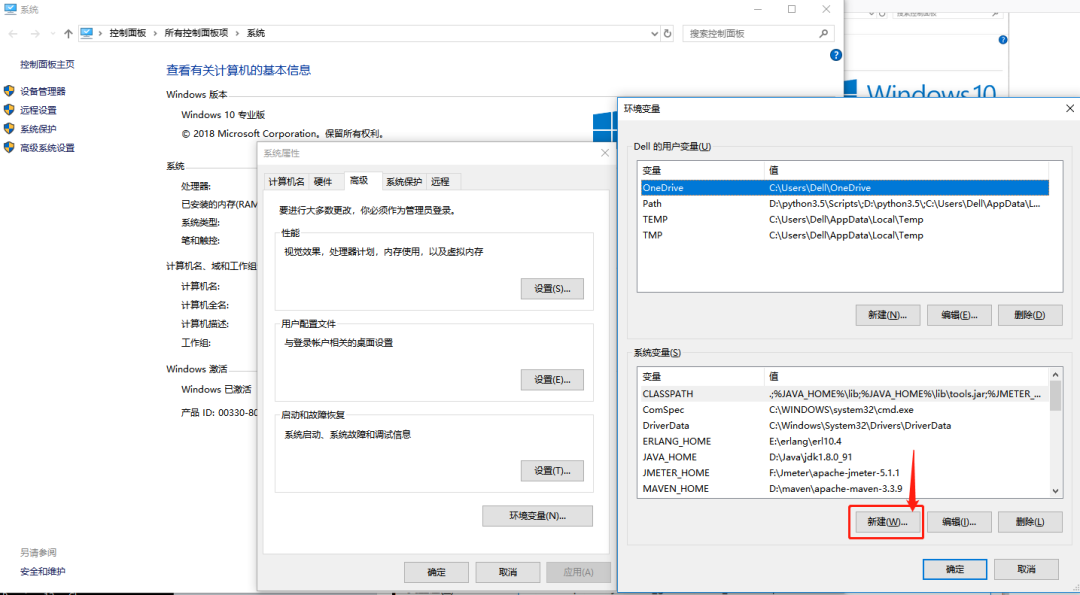Switch to the 系统保护 tab
Screen dimensions: 1080x595
pyautogui.click(x=404, y=181)
